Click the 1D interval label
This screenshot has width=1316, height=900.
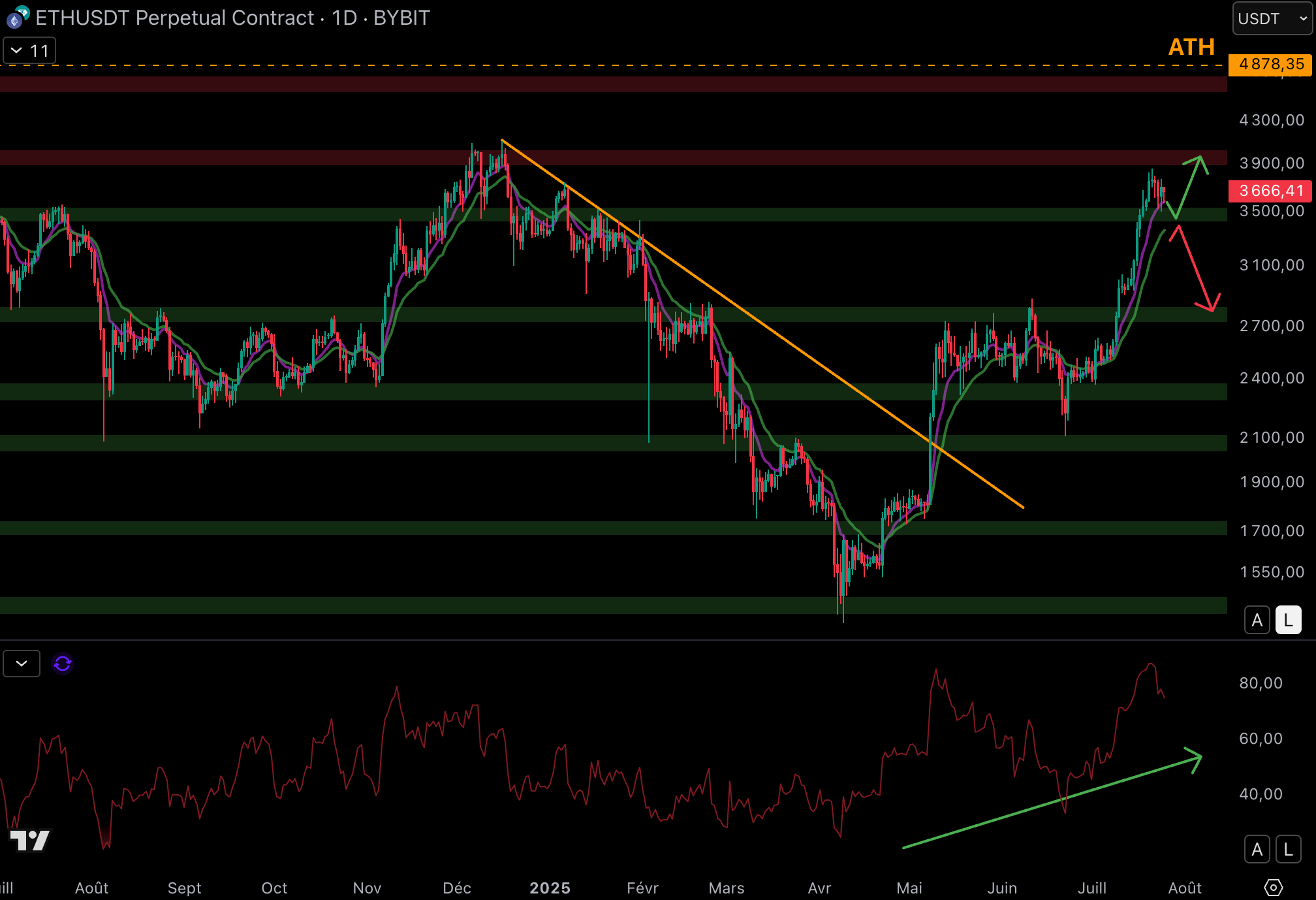pos(344,18)
